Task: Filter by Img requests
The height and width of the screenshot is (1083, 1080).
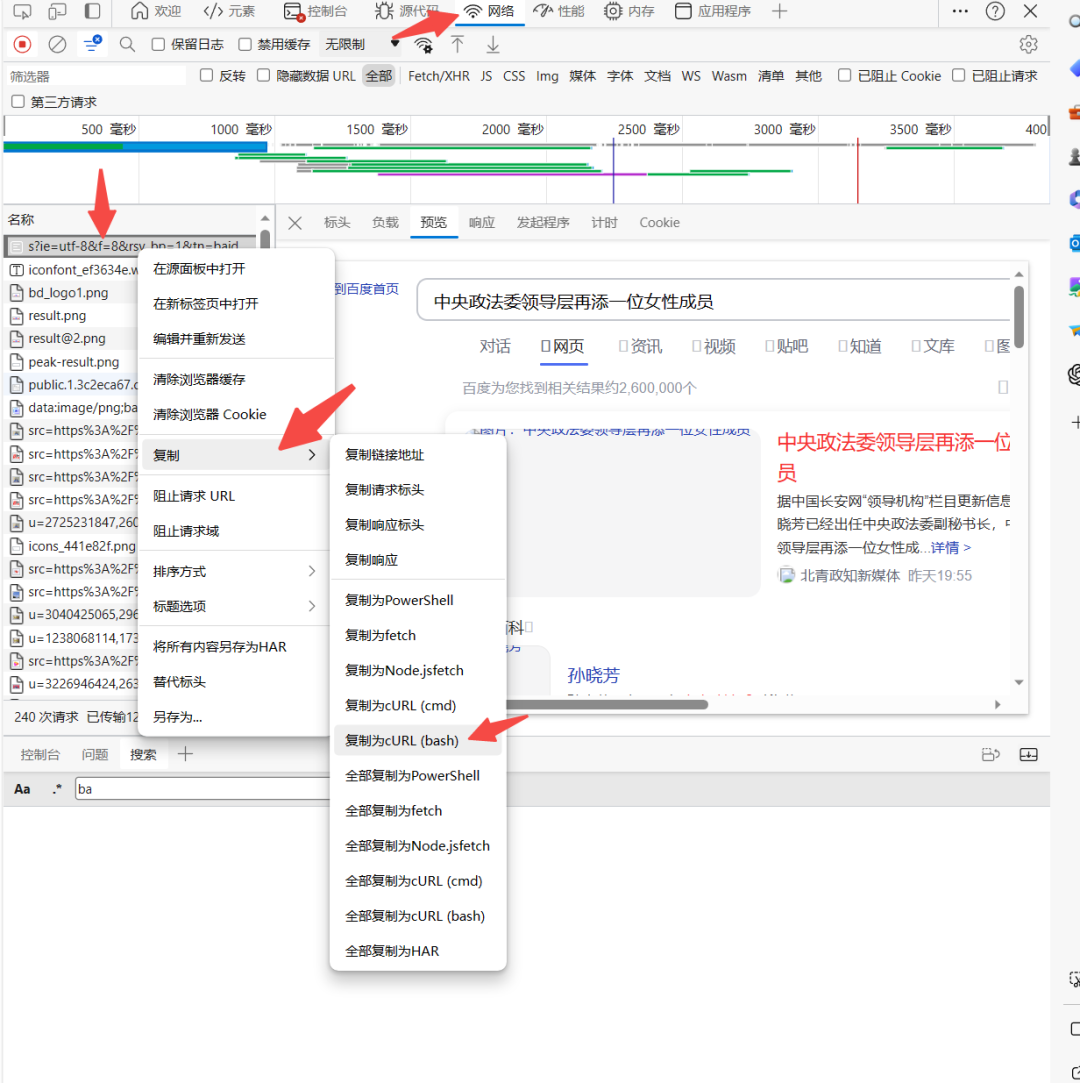Action: point(547,76)
